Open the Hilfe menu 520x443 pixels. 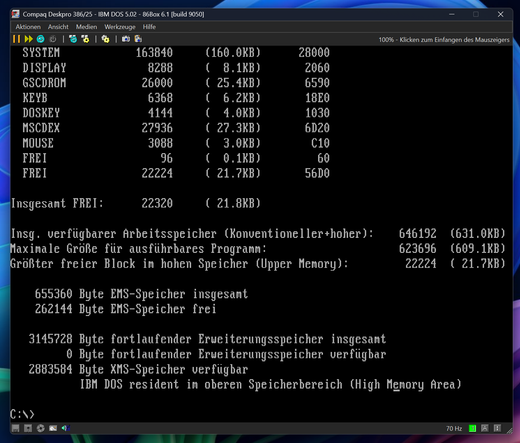[149, 27]
